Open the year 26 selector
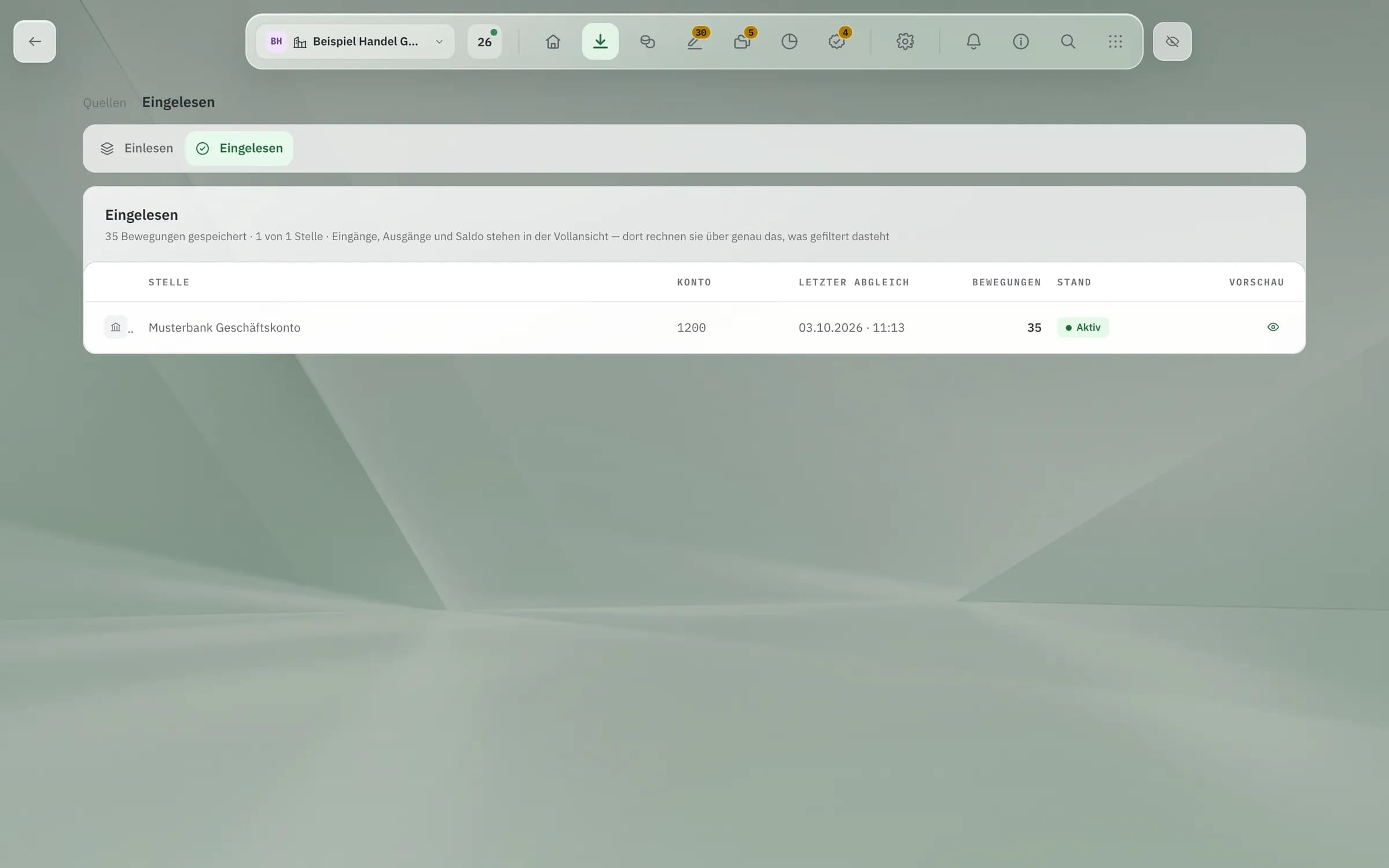The width and height of the screenshot is (1389, 868). click(484, 42)
